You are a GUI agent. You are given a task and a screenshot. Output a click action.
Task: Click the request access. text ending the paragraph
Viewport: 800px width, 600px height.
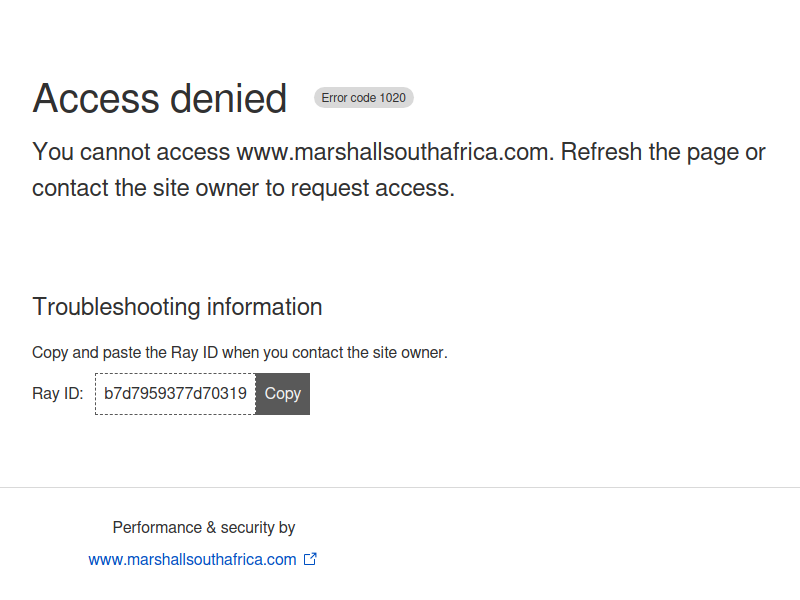[x=372, y=189]
